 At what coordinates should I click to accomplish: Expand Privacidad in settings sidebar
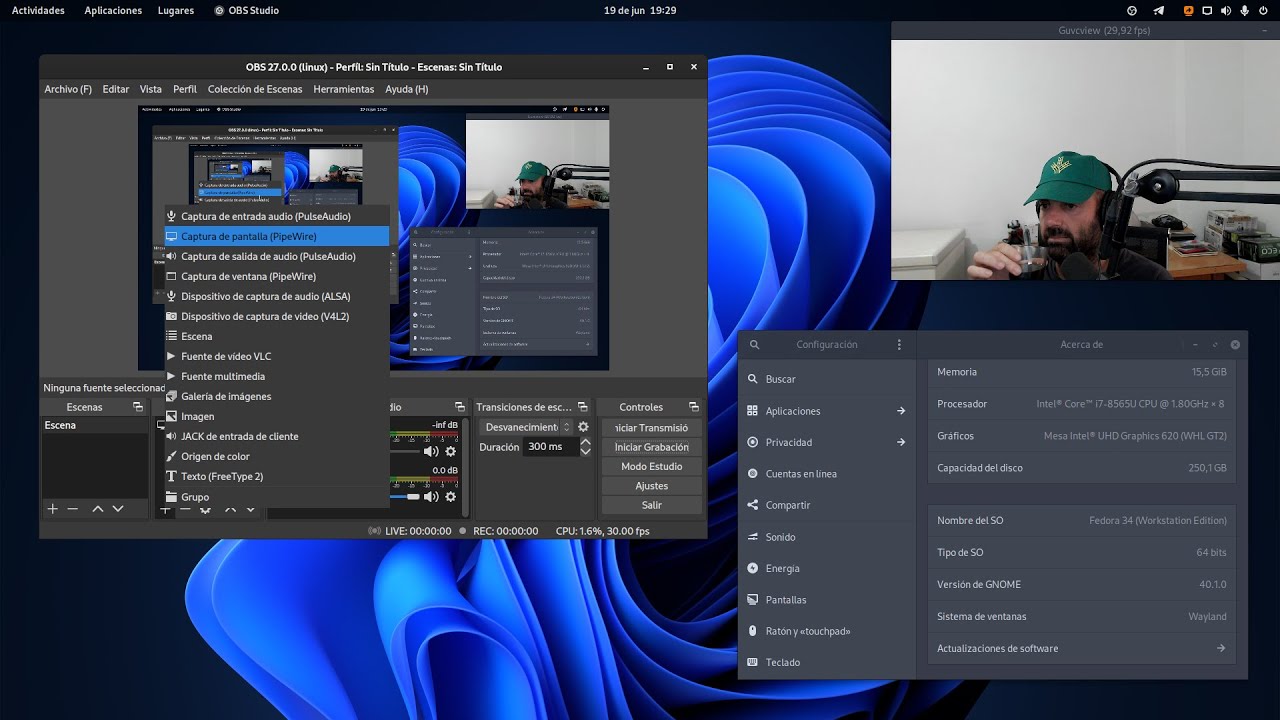coord(827,442)
